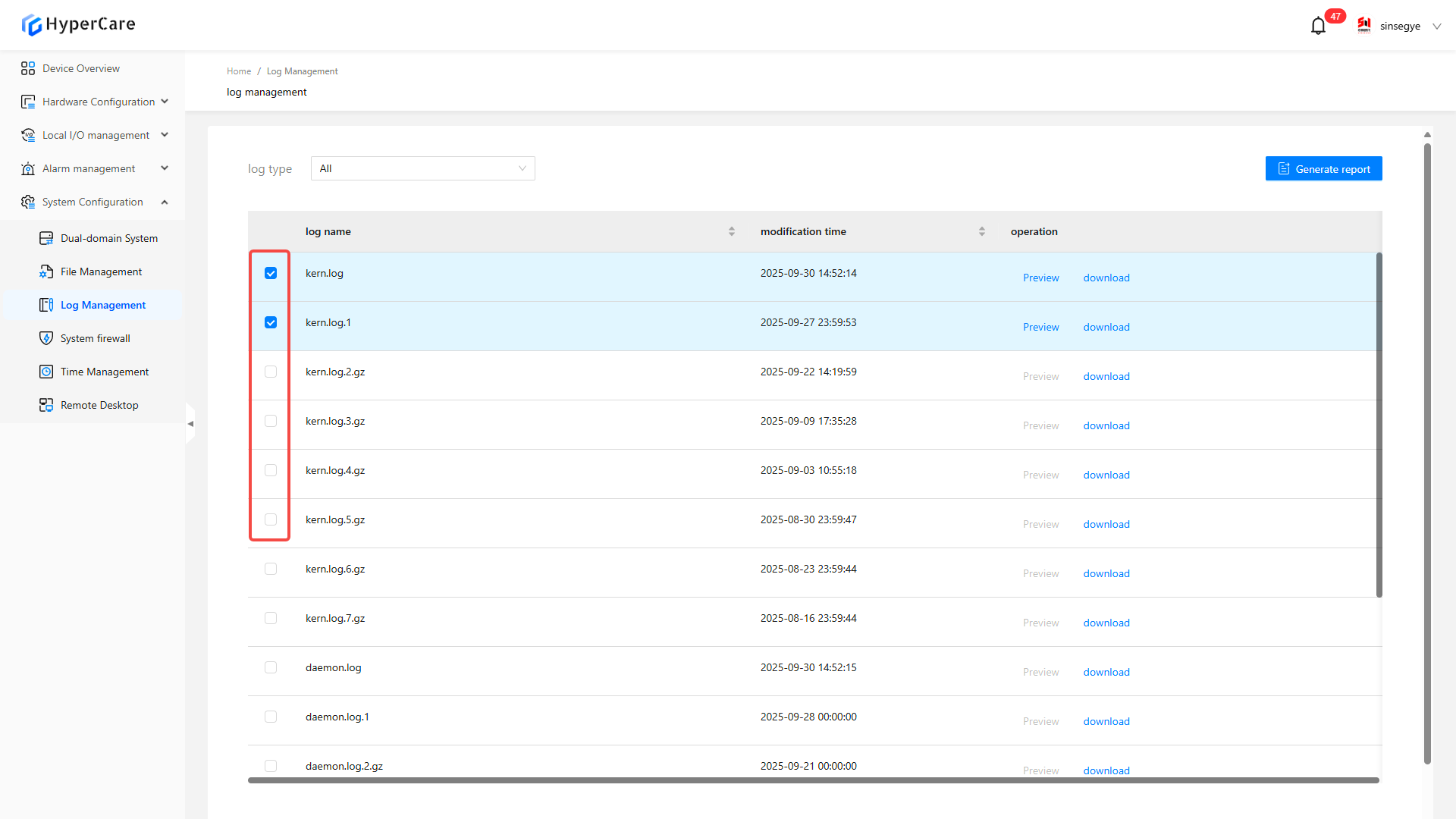Viewport: 1456px width, 819px height.
Task: Click the horizontal table scrollbar
Action: [x=813, y=780]
